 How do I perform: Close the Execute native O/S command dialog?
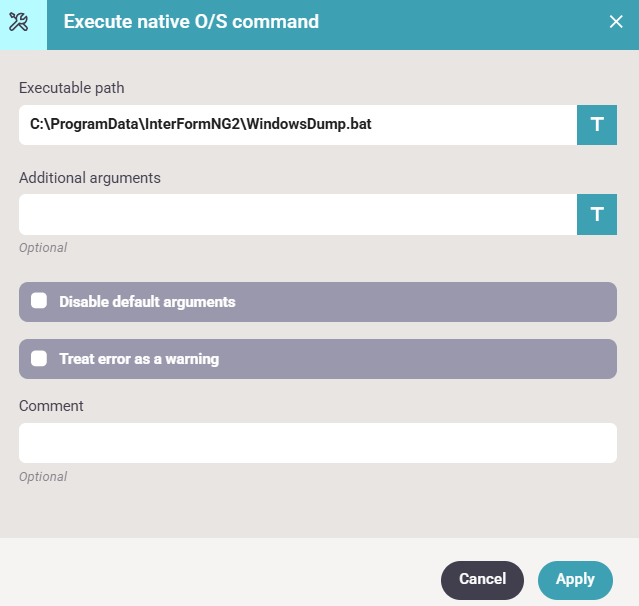pos(616,22)
